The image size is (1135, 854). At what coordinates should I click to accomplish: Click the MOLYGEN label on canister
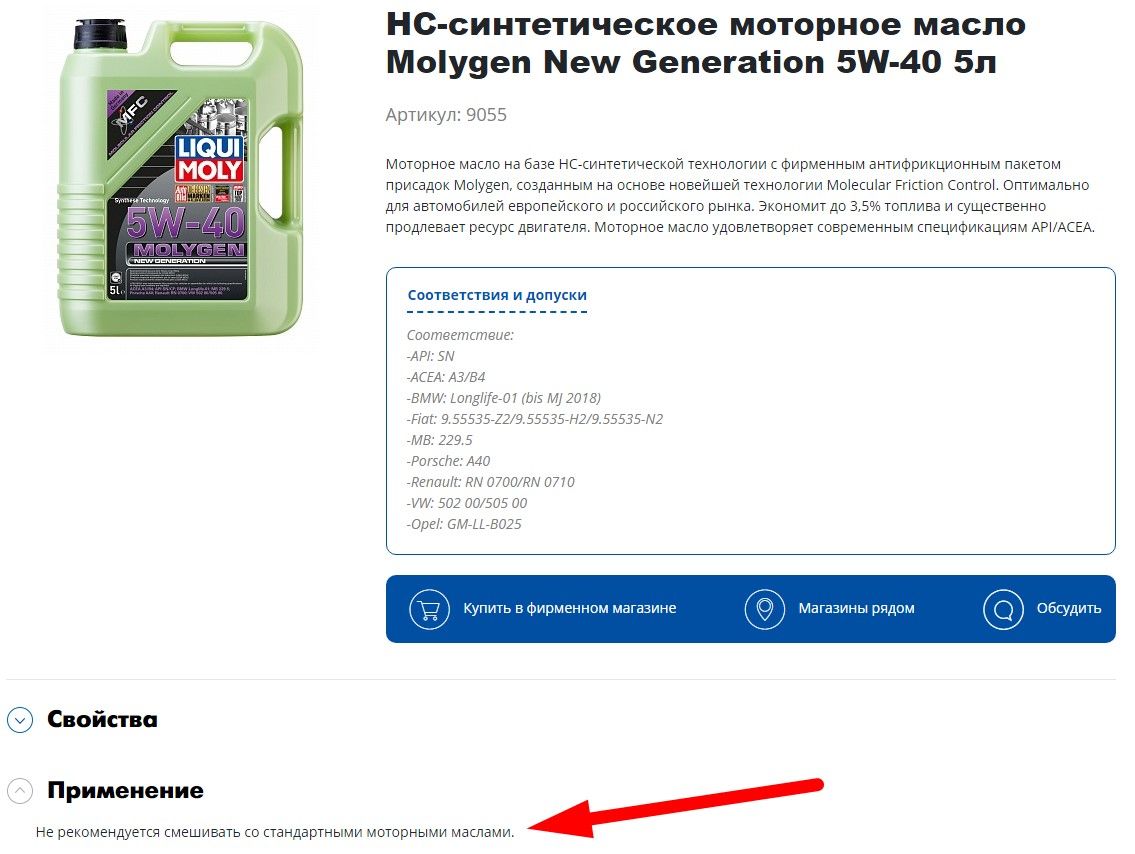[x=189, y=250]
